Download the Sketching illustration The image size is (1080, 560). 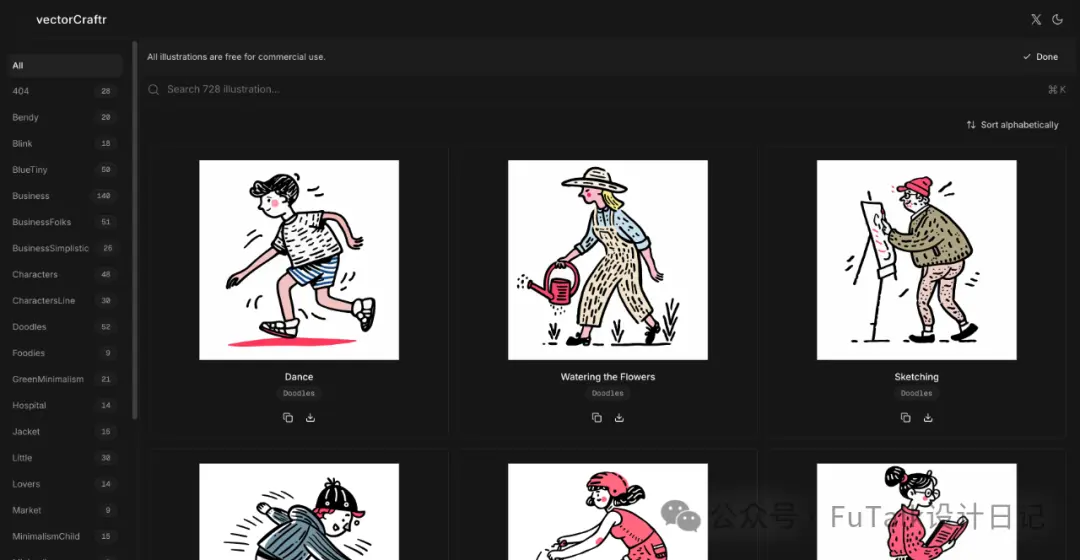(x=928, y=417)
